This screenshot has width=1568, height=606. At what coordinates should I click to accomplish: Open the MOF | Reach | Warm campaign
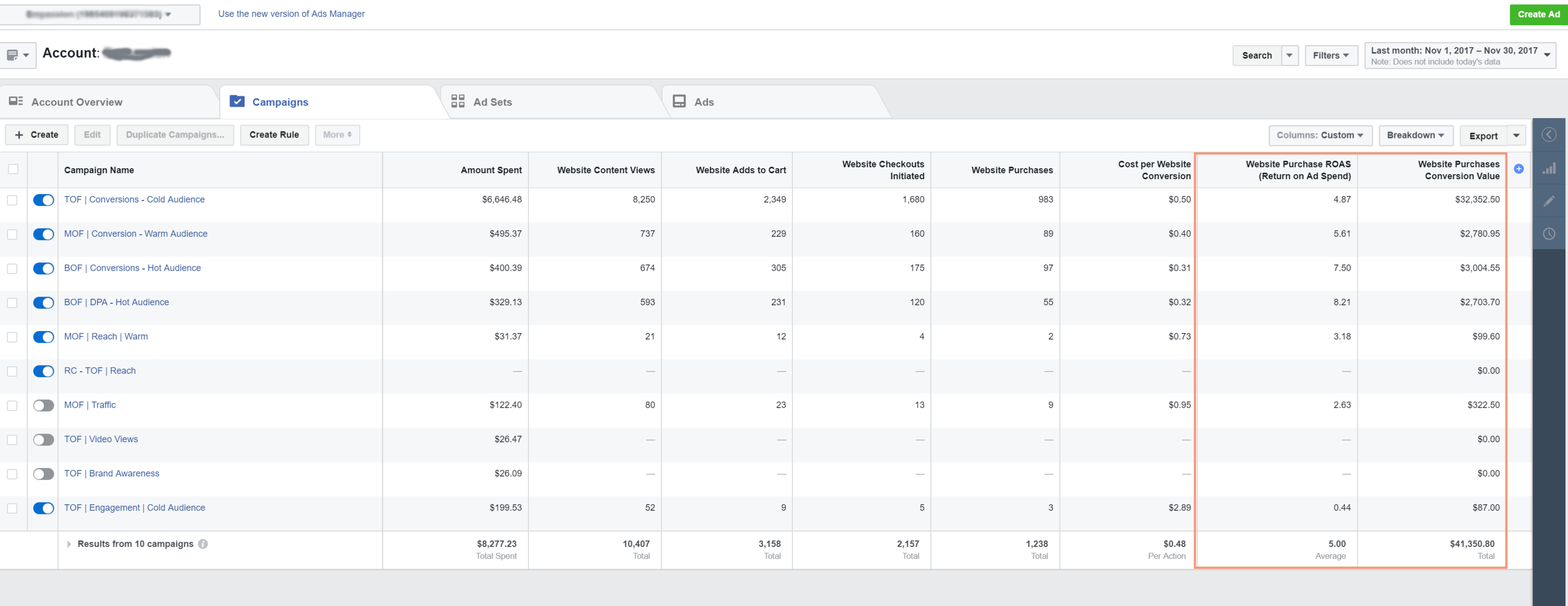click(x=106, y=336)
